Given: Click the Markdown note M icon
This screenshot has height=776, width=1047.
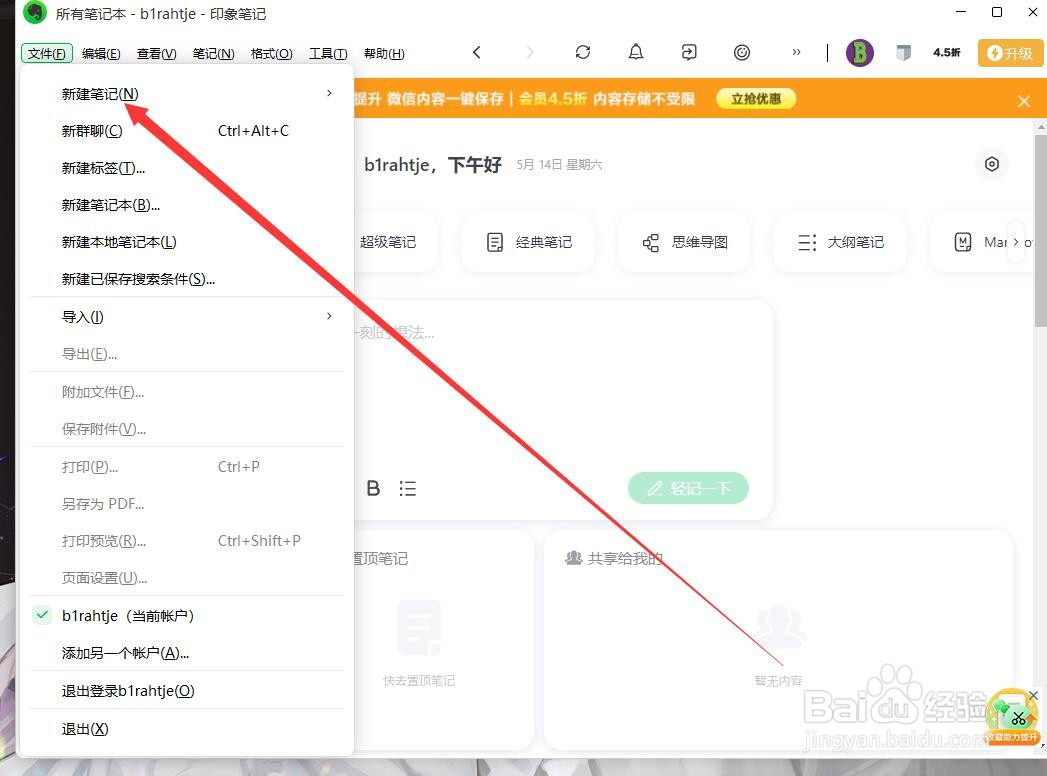Looking at the screenshot, I should click(963, 242).
